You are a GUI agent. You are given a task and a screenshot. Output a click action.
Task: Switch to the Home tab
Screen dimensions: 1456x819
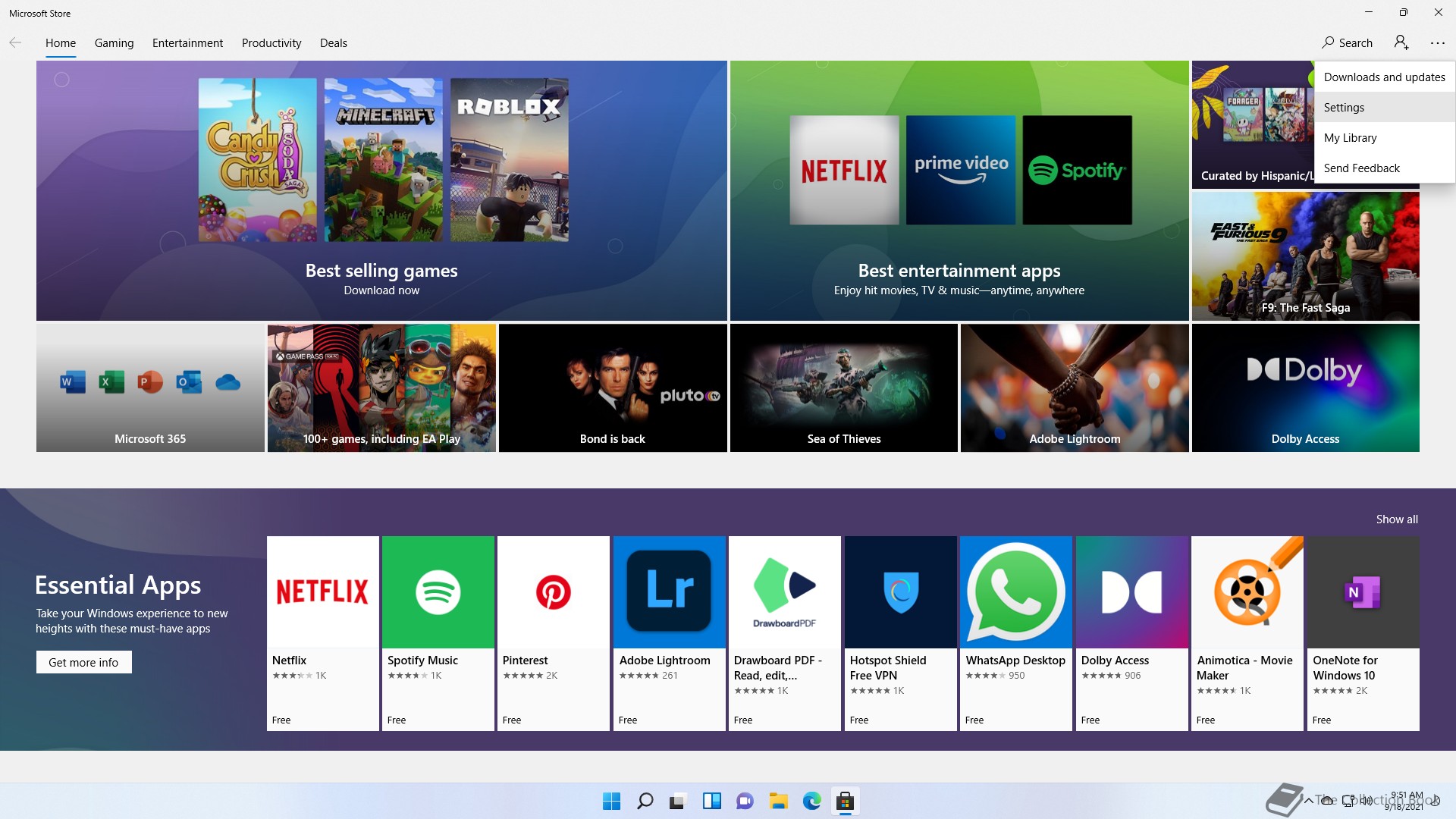(x=61, y=43)
